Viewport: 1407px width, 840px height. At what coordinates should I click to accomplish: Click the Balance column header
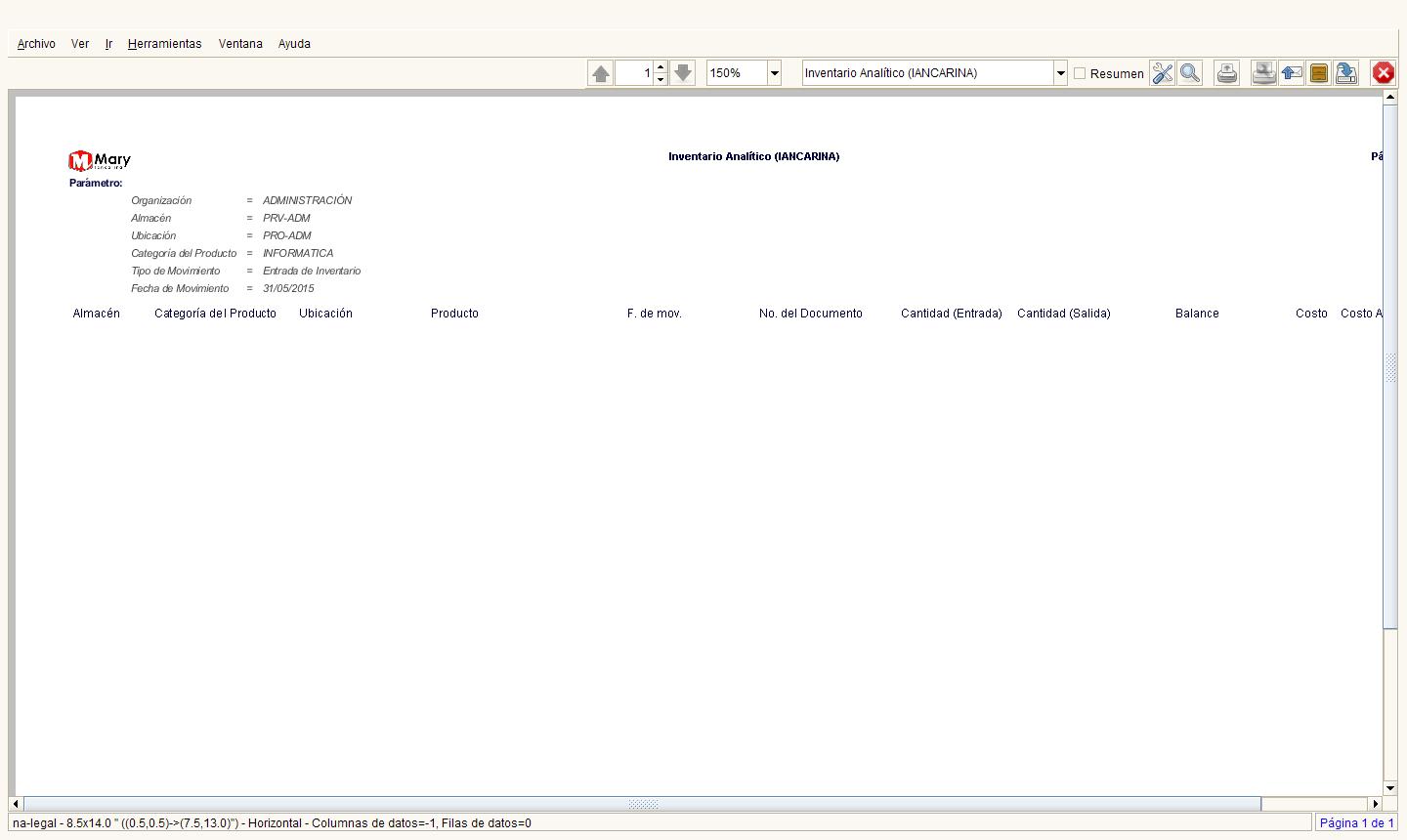pos(1197,314)
